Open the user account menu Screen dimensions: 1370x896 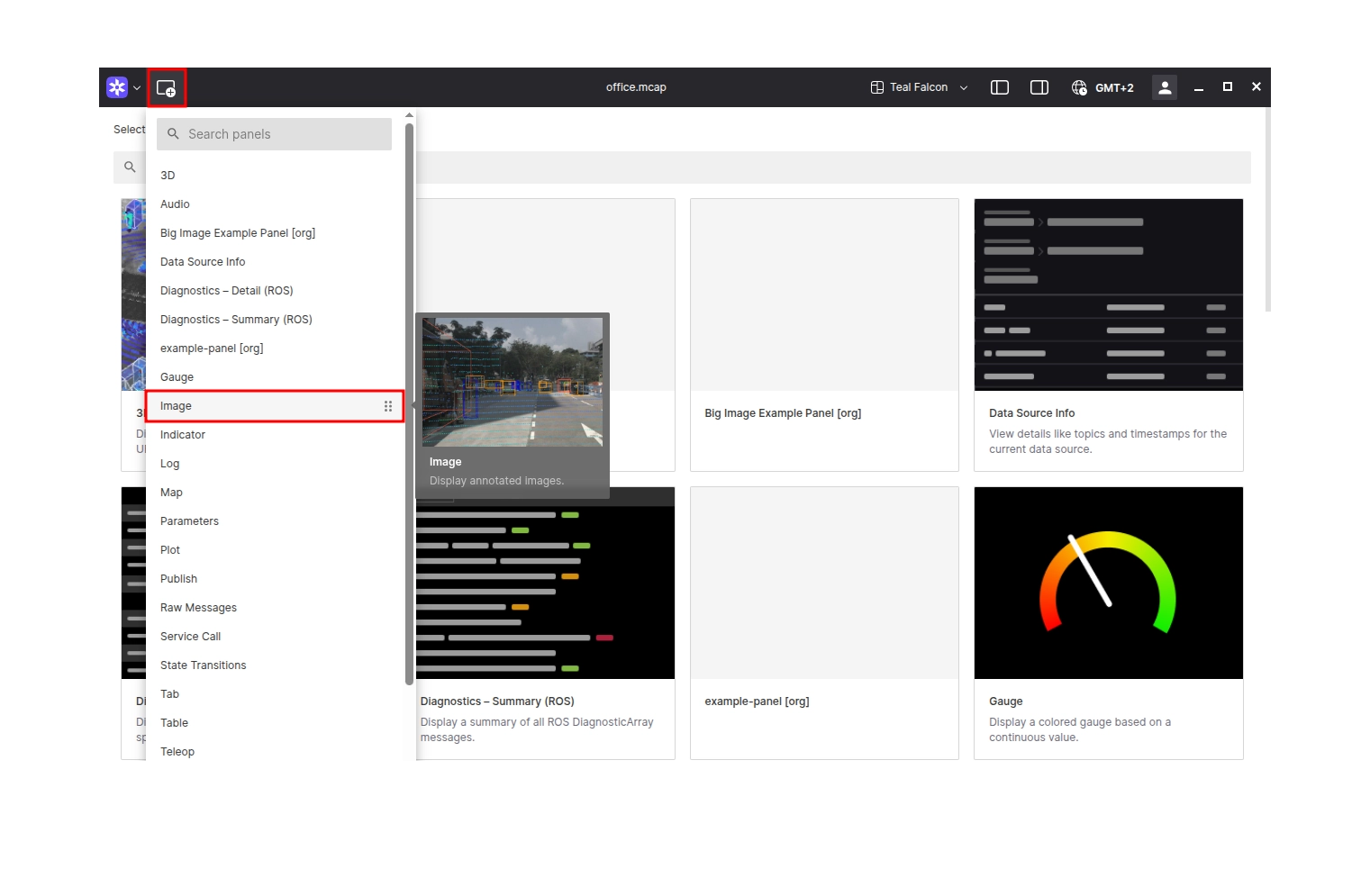pos(1164,86)
